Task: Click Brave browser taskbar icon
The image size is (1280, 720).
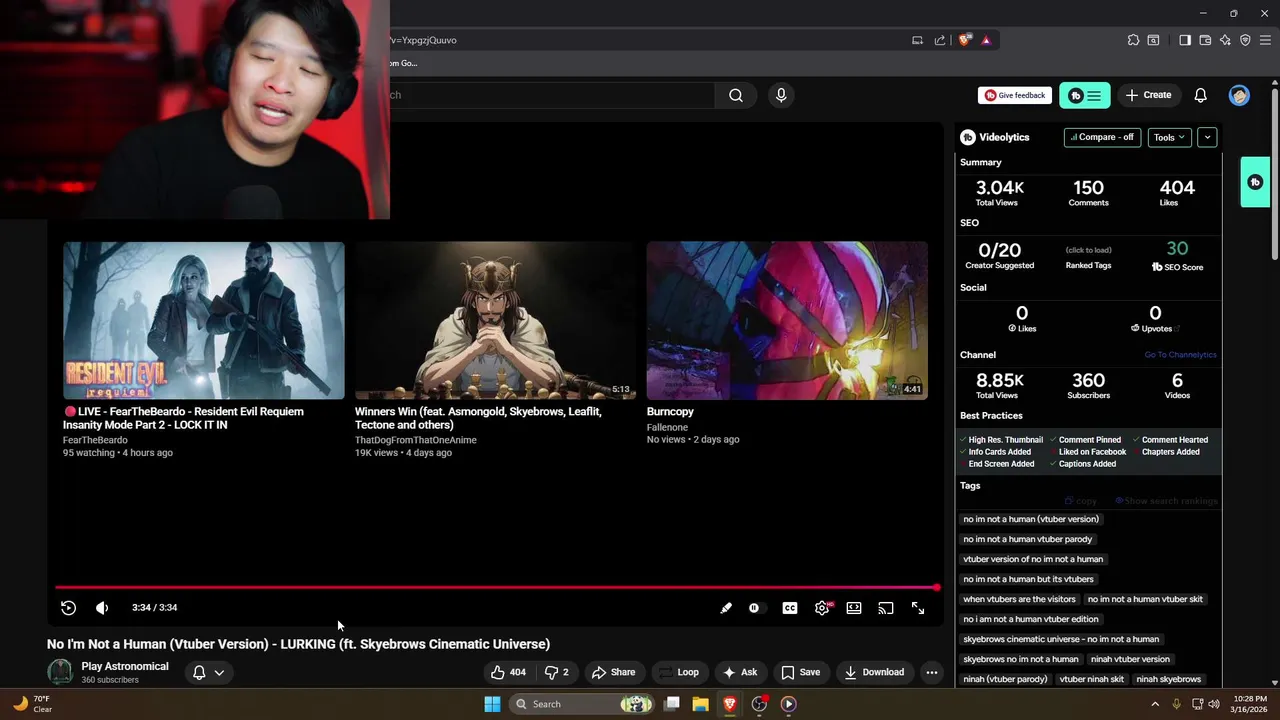Action: (x=730, y=704)
